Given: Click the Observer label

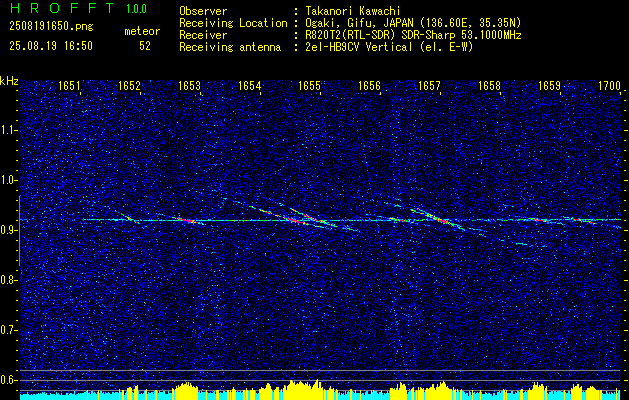Looking at the screenshot, I should (x=203, y=11).
